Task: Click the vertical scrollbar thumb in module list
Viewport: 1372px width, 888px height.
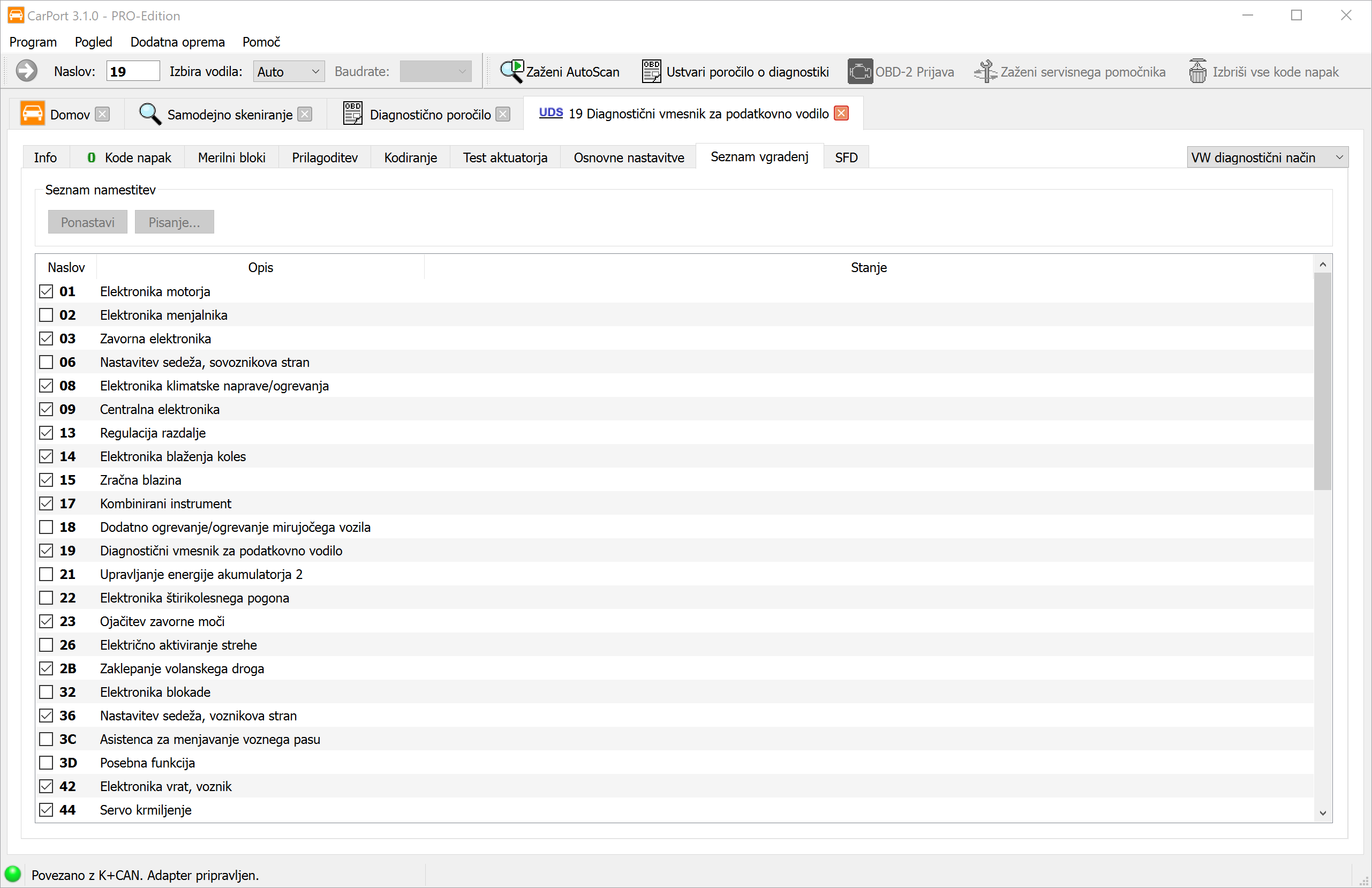Action: (x=1322, y=381)
